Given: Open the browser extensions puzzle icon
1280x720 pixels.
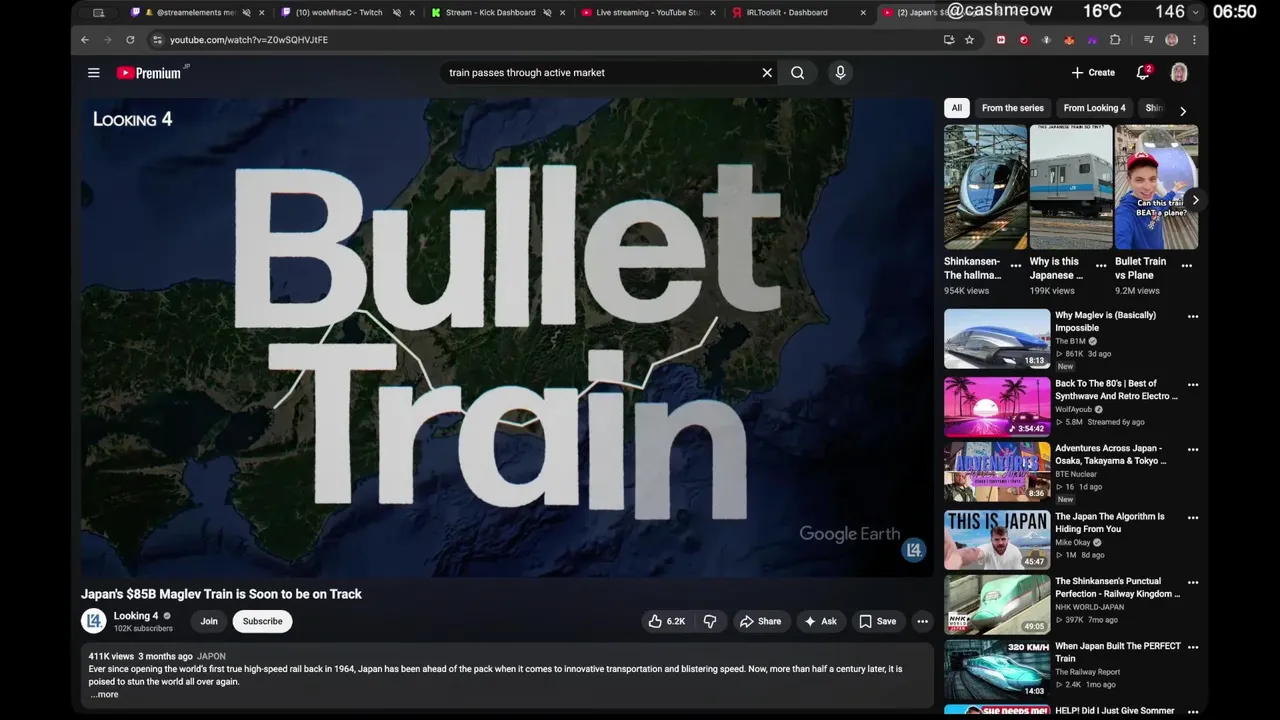Looking at the screenshot, I should [1115, 40].
